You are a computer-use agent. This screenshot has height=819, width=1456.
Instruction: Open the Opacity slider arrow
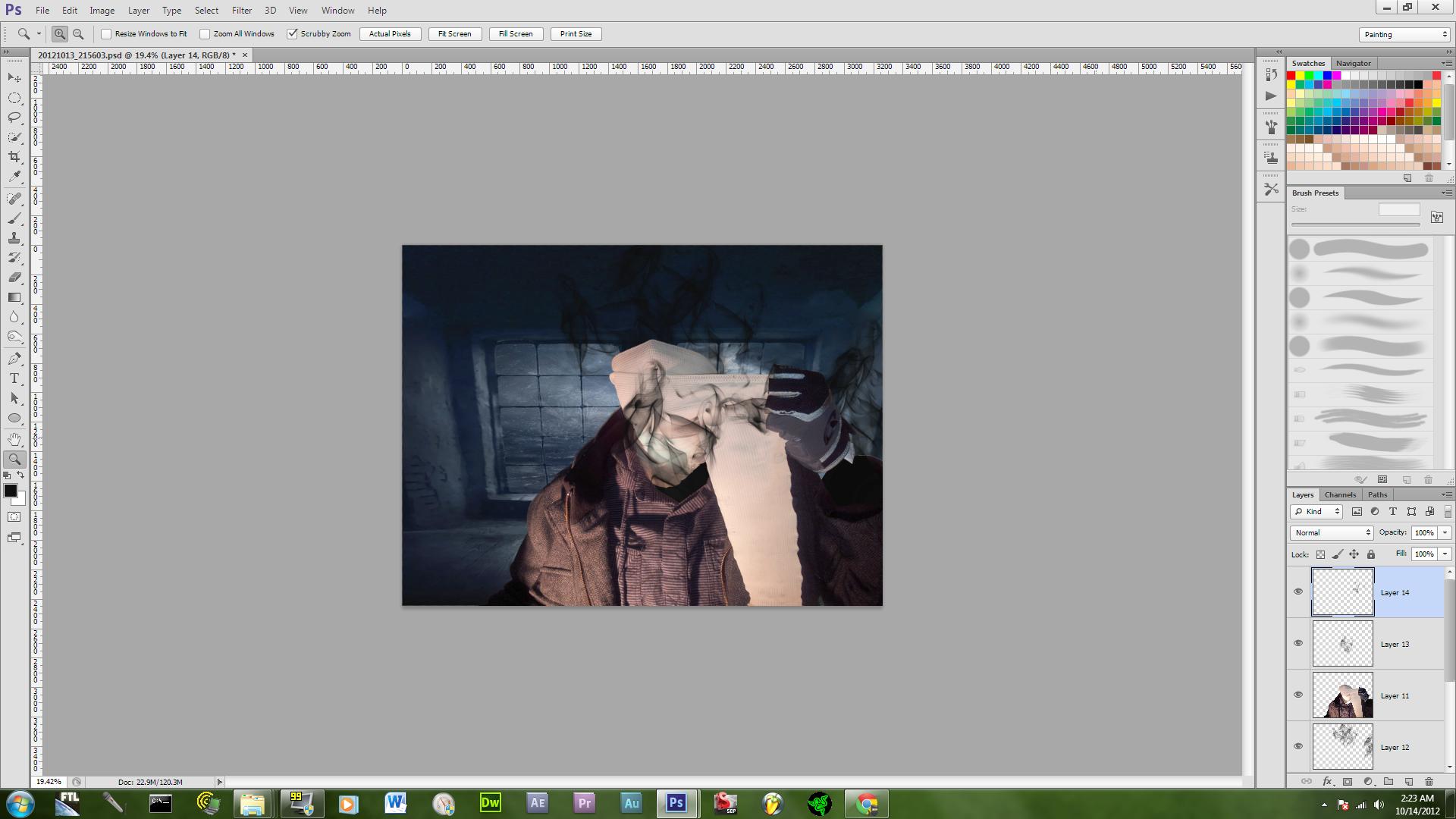tap(1445, 532)
